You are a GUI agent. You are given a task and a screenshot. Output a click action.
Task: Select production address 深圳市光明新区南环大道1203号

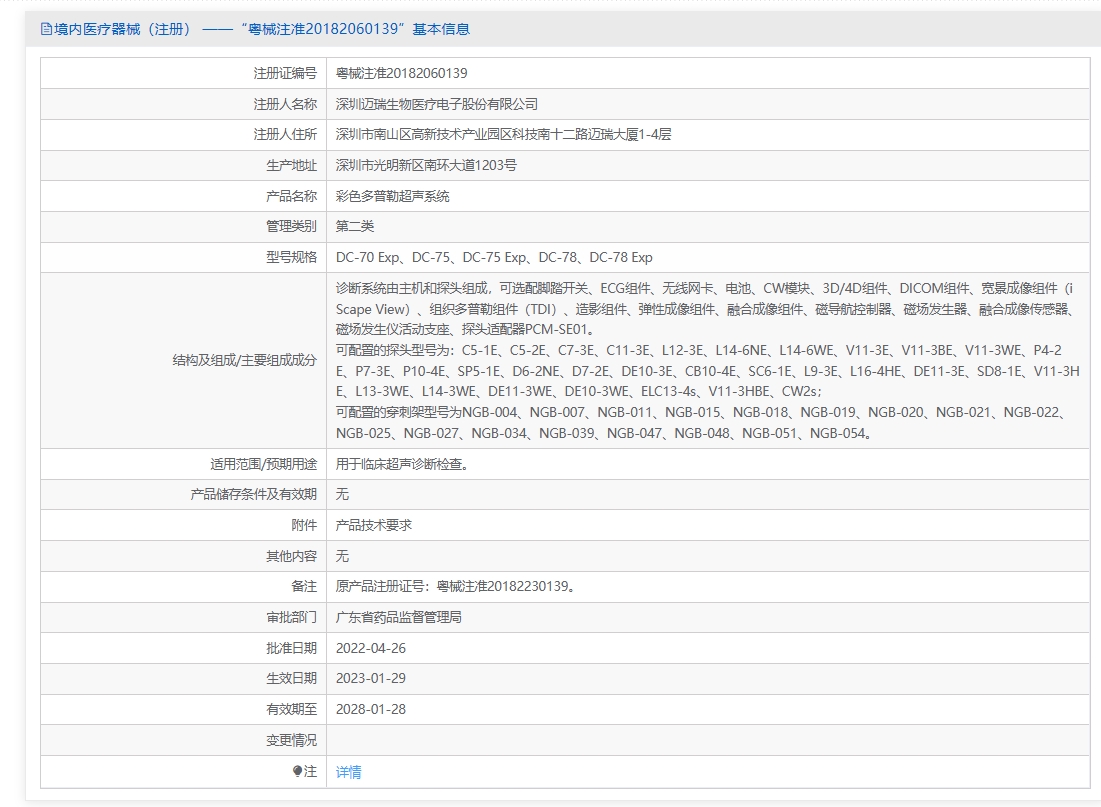pos(426,165)
